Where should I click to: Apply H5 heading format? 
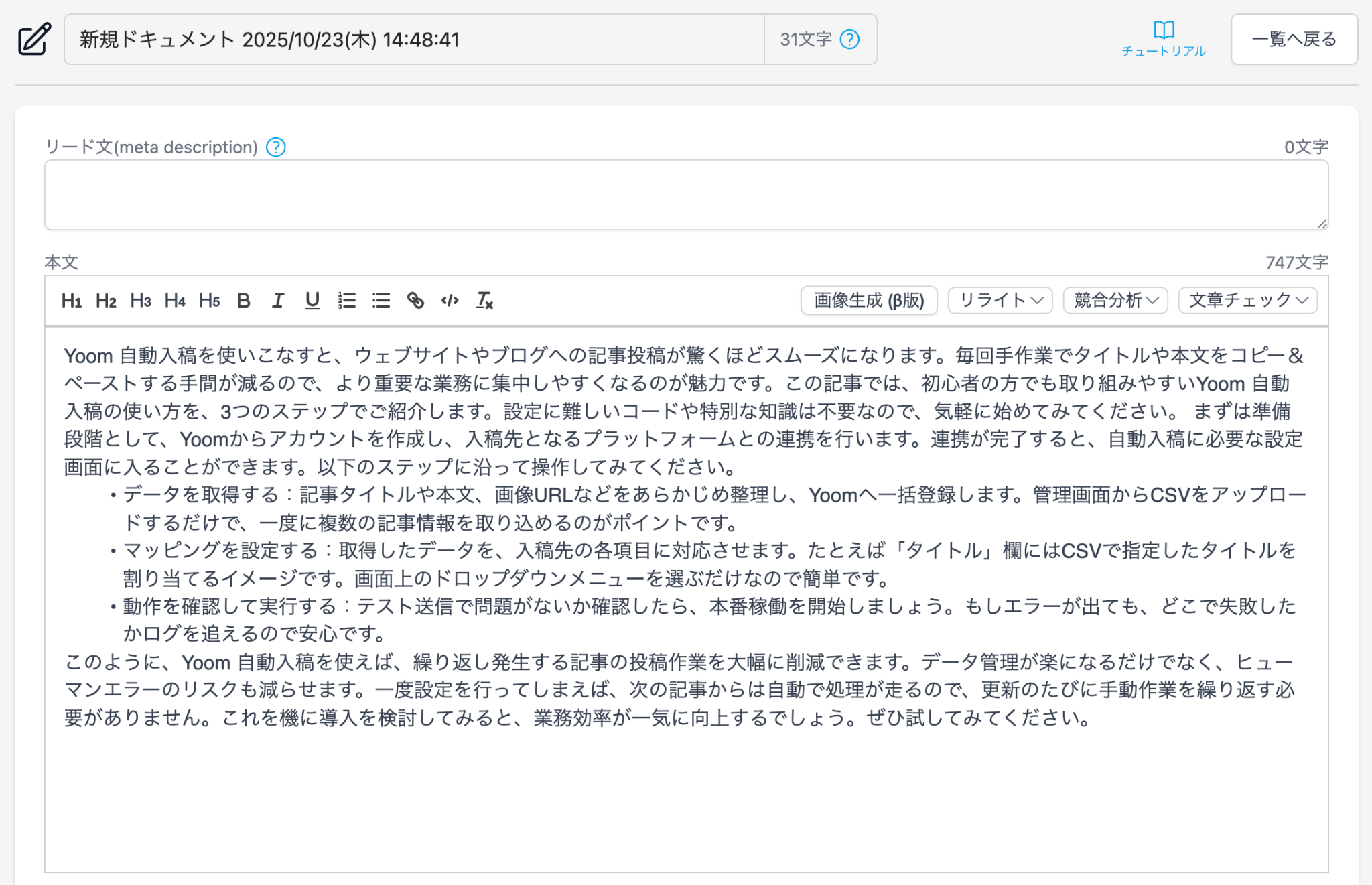point(209,301)
